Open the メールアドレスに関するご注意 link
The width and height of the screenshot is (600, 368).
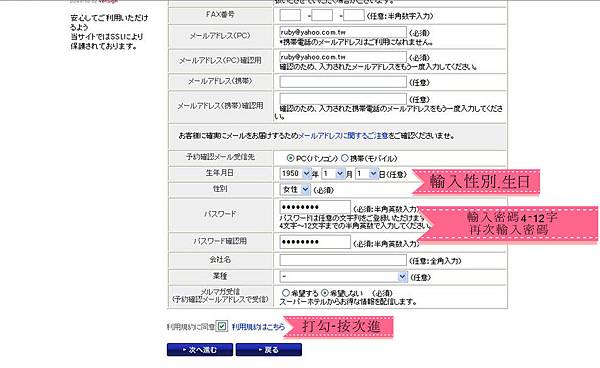click(343, 136)
